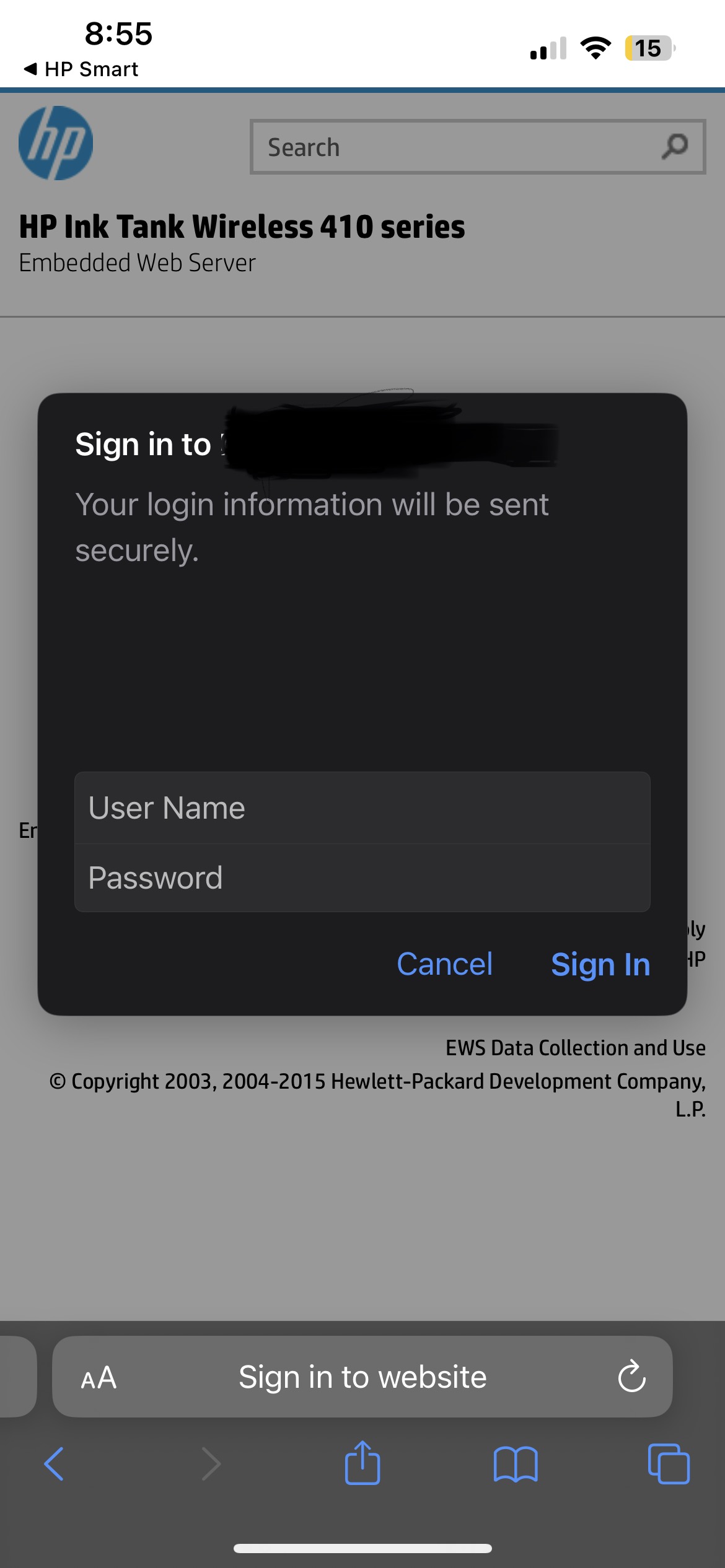This screenshot has height=1568, width=725.
Task: Tap the battery indicator showing 15
Action: tap(647, 47)
